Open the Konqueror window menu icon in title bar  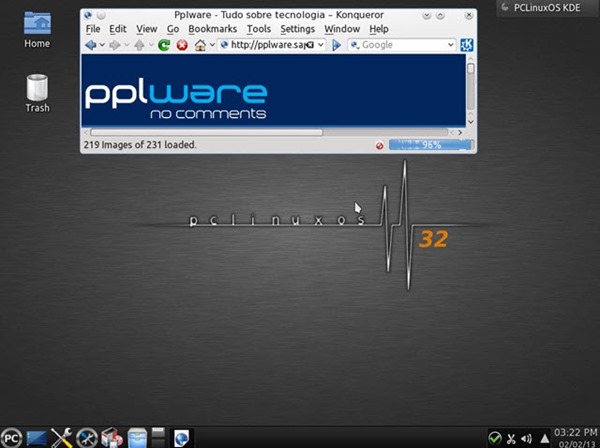tap(88, 15)
